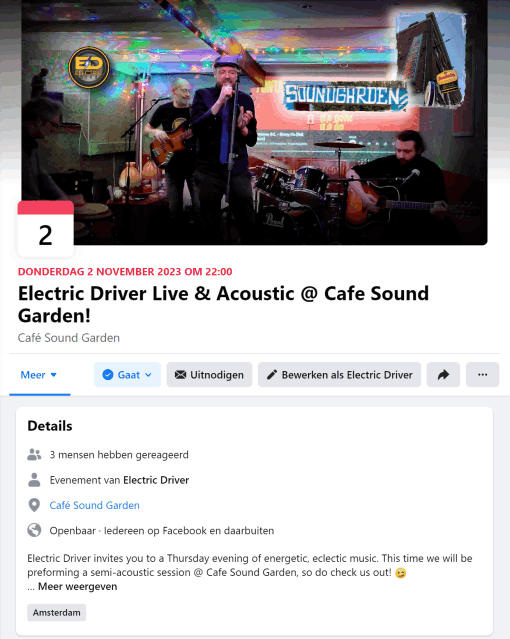Click the people icon beside responses count
Image resolution: width=510 pixels, height=639 pixels.
coord(34,454)
